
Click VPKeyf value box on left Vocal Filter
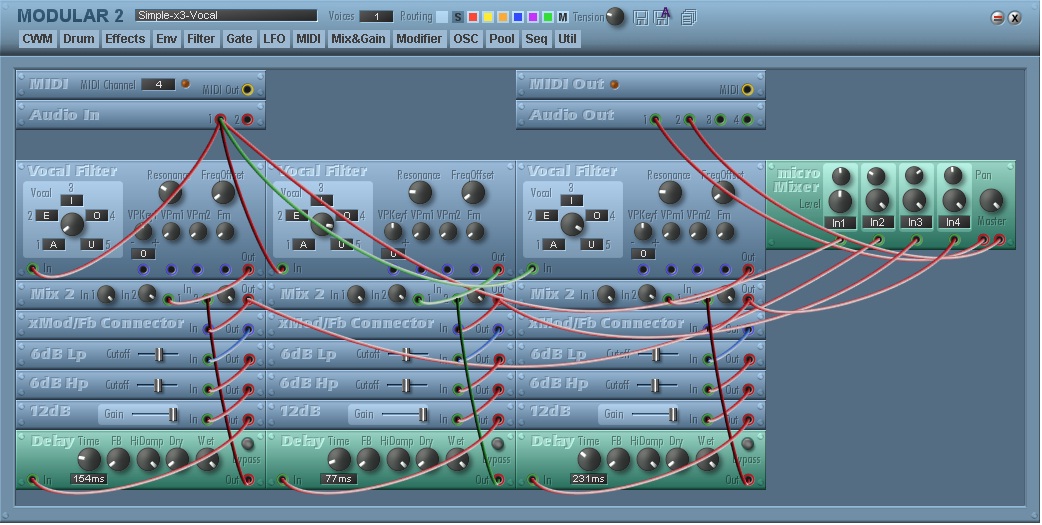[x=143, y=253]
